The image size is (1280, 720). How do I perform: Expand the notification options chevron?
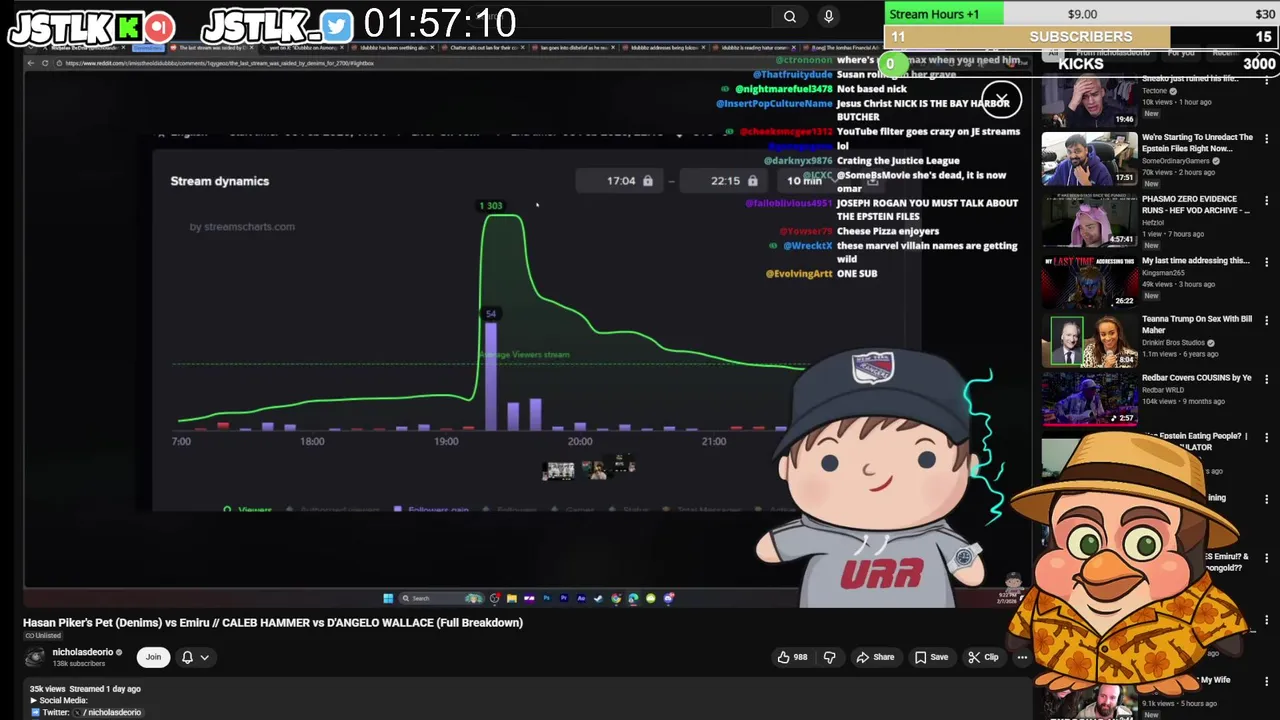204,657
